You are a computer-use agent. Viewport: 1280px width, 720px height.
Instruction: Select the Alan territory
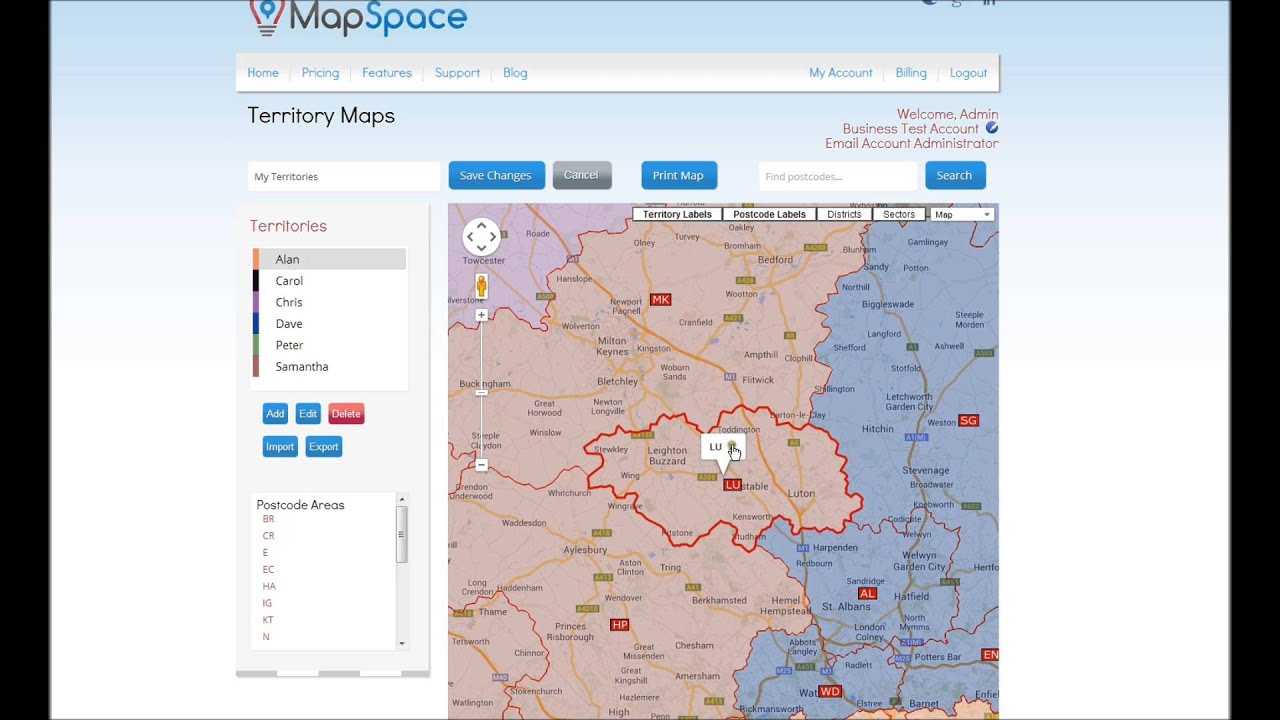pyautogui.click(x=330, y=259)
